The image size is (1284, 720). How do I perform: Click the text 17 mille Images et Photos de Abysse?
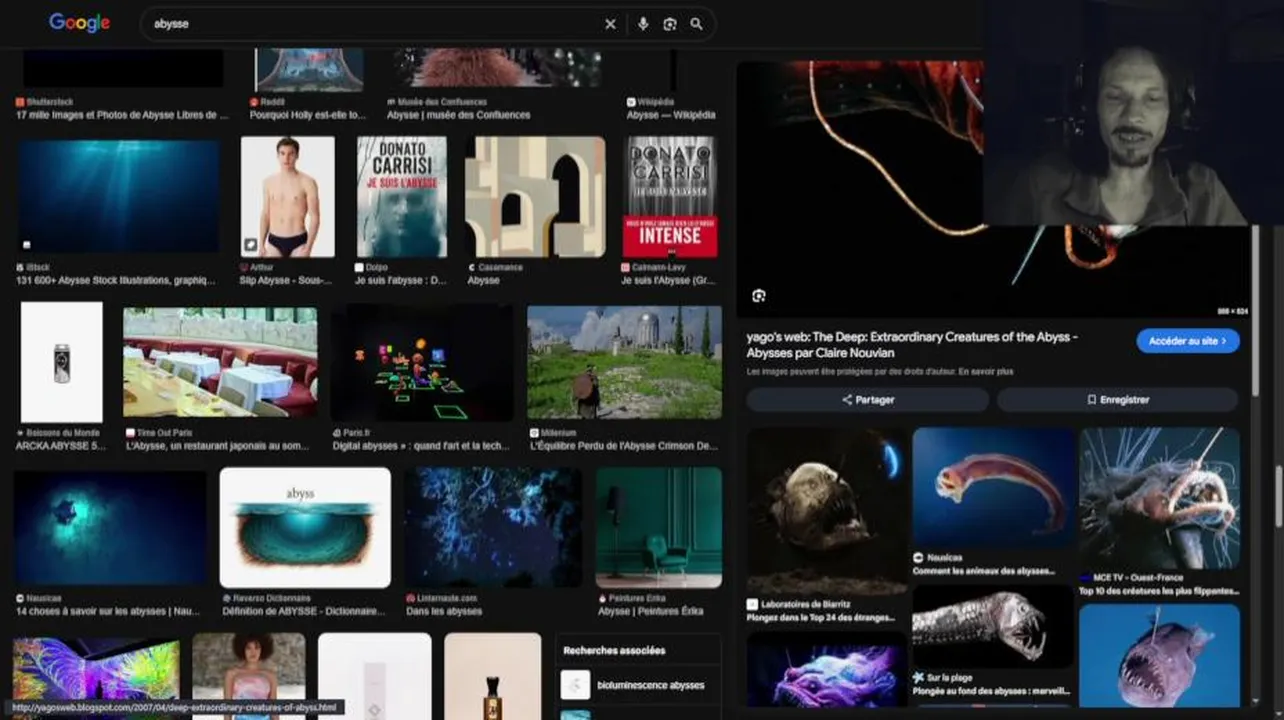click(x=122, y=115)
